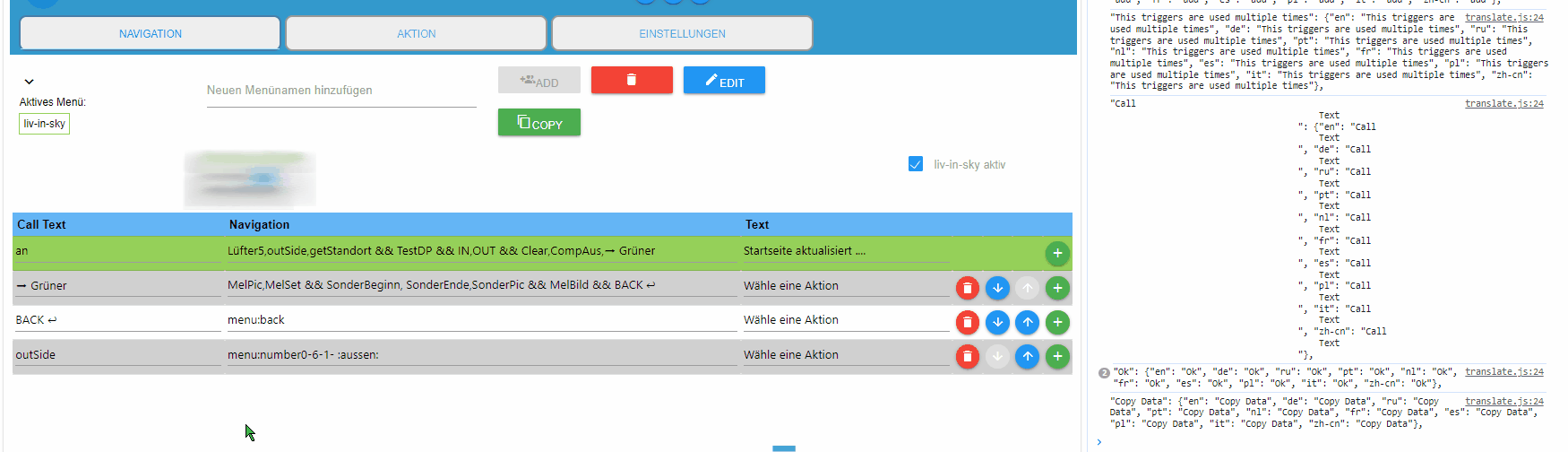Edit navigation field starting with Lüfter5
This screenshot has width=1568, height=452.
click(x=482, y=251)
